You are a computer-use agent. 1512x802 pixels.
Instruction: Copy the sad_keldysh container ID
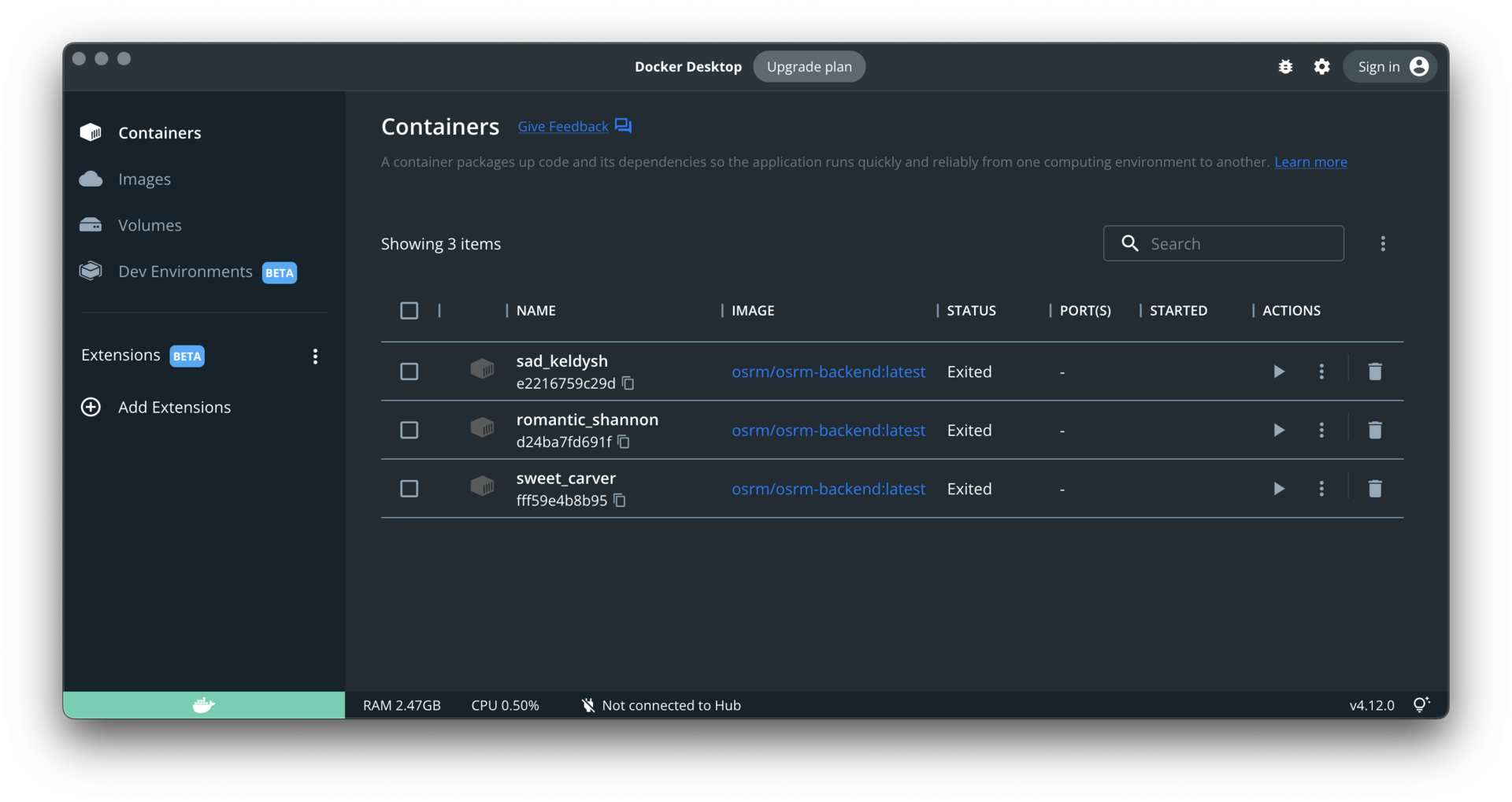[628, 383]
